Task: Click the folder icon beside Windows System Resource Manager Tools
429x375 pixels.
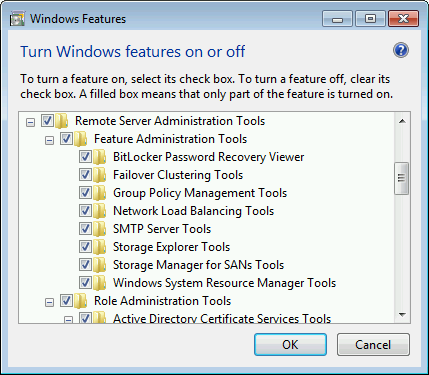Action: (99, 283)
